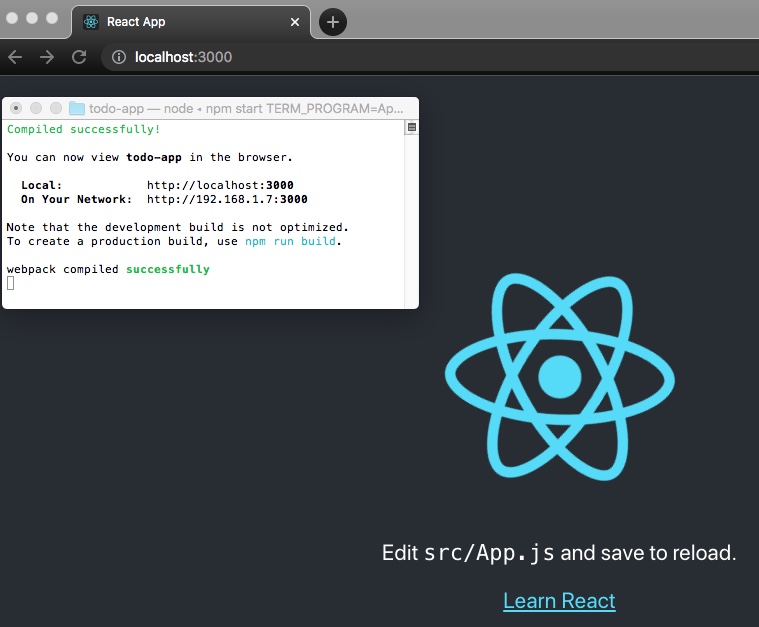The image size is (759, 627).
Task: Click the terminal cursor block
Action: 11,283
